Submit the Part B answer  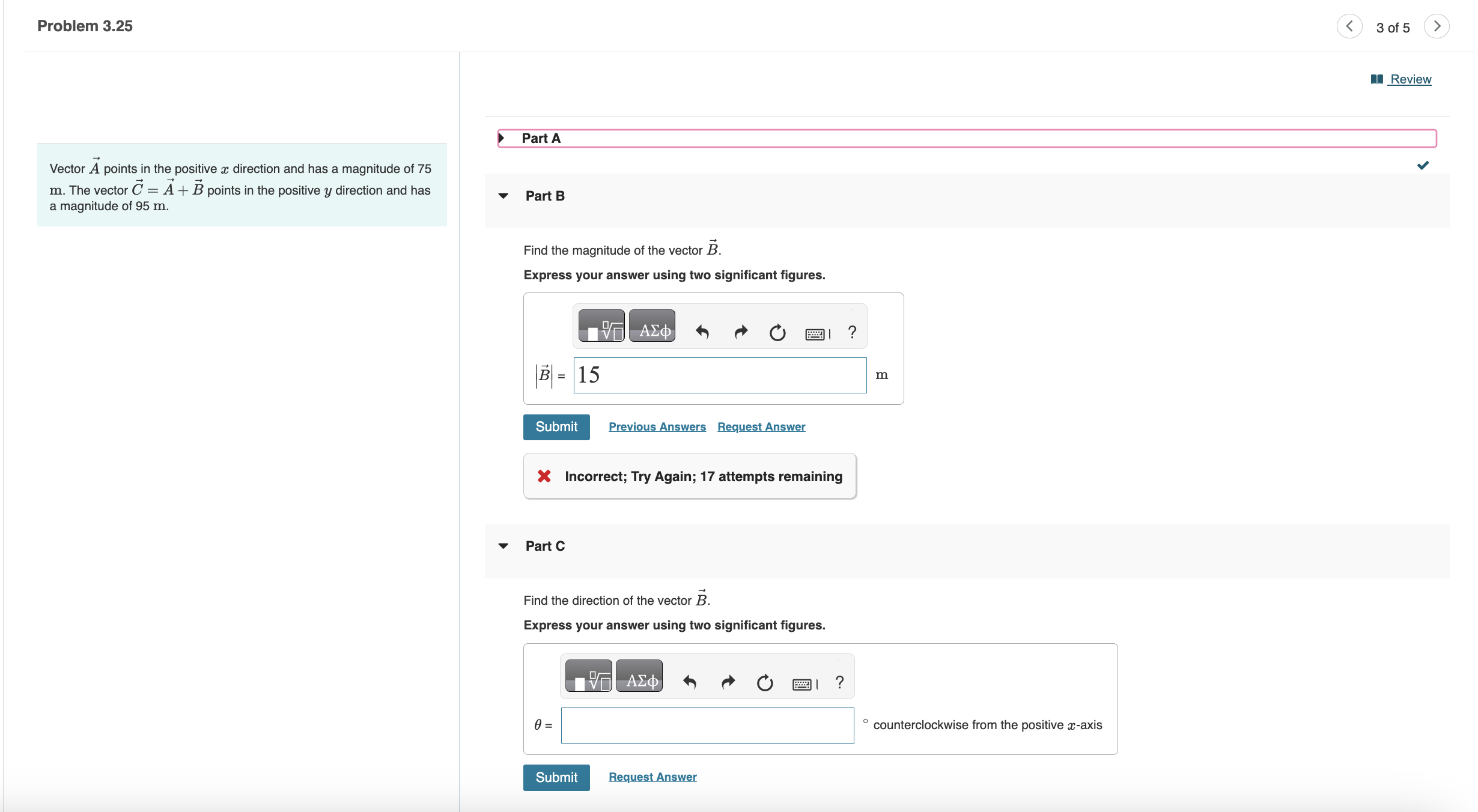(x=556, y=427)
